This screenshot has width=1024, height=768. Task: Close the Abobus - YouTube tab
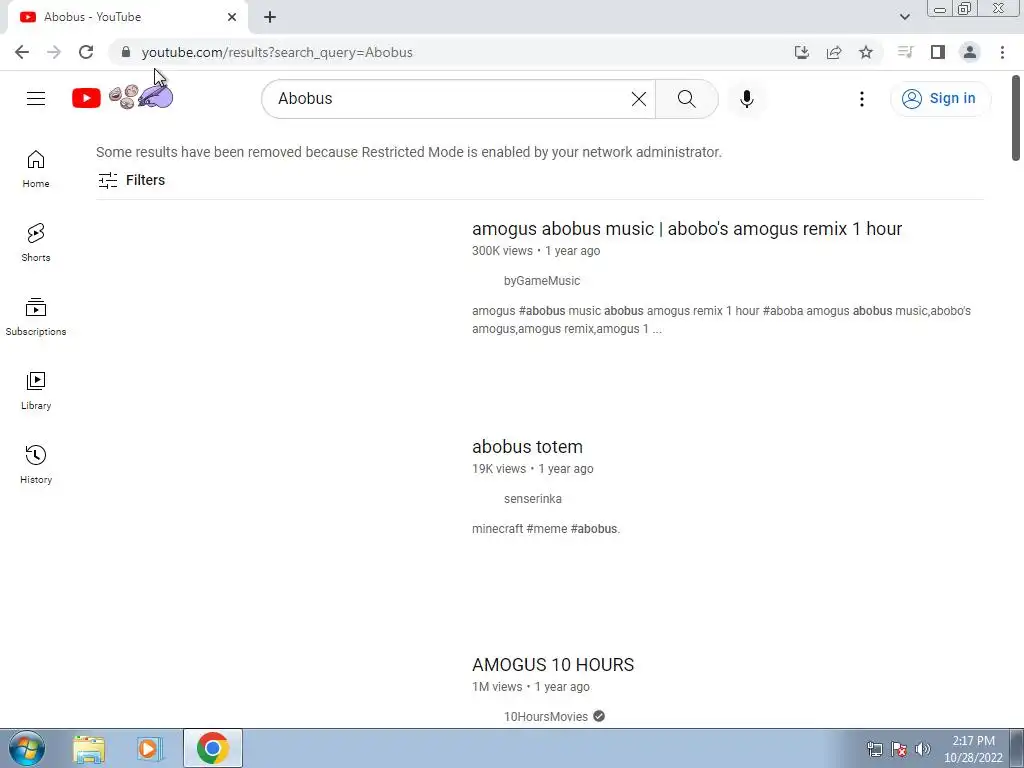point(232,17)
